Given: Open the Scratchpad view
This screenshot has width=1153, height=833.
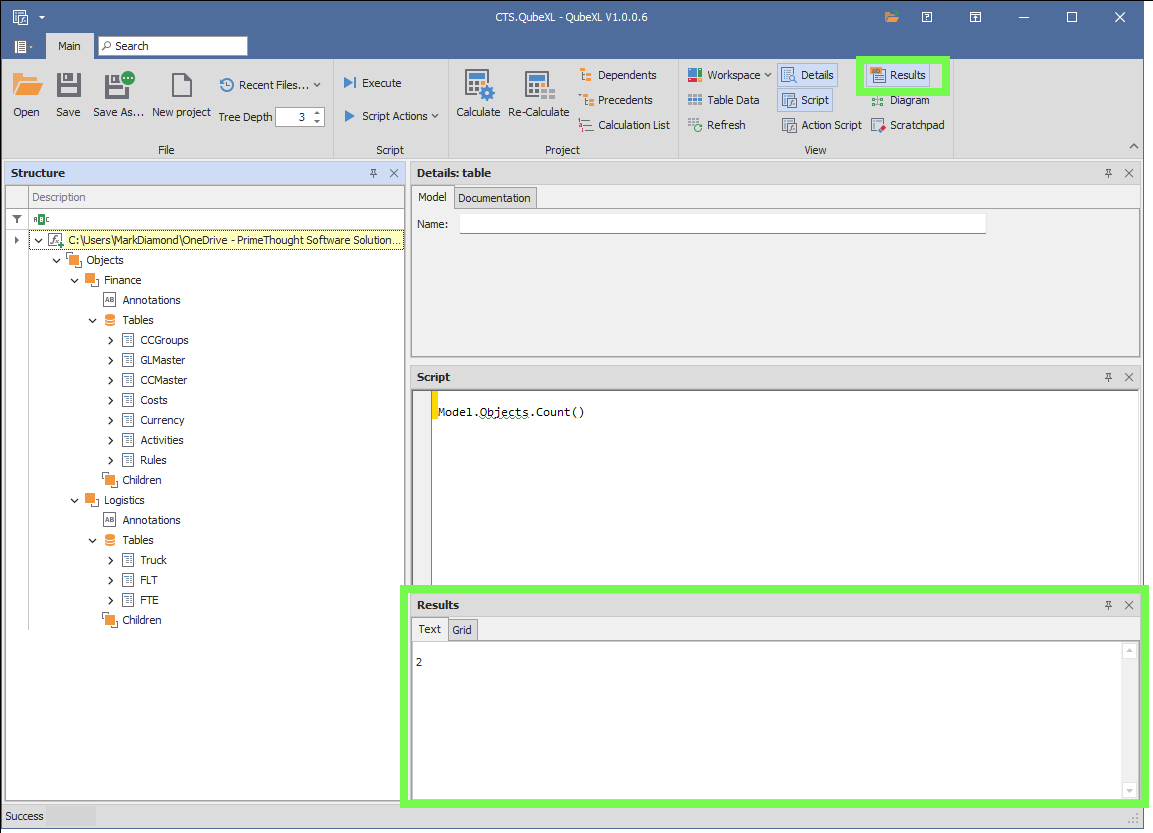Looking at the screenshot, I should pyautogui.click(x=907, y=125).
